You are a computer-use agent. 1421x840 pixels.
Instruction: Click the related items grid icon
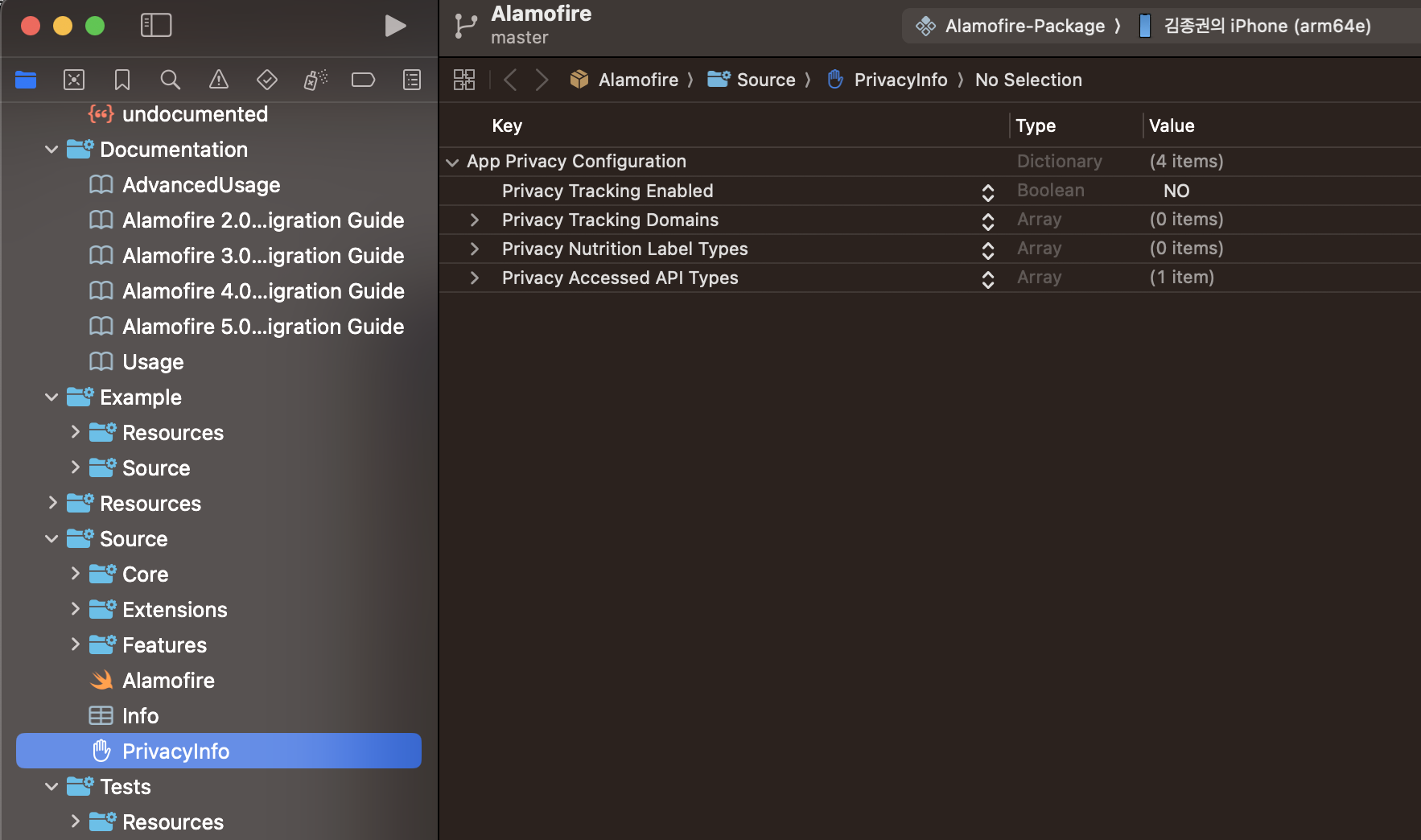[x=464, y=80]
